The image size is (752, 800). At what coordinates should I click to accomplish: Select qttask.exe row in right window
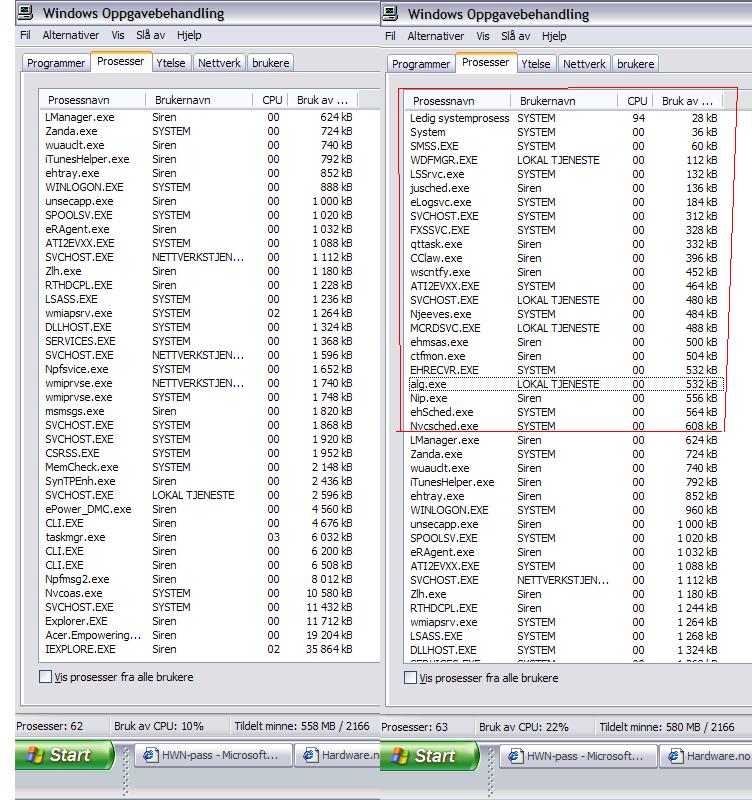(x=564, y=244)
